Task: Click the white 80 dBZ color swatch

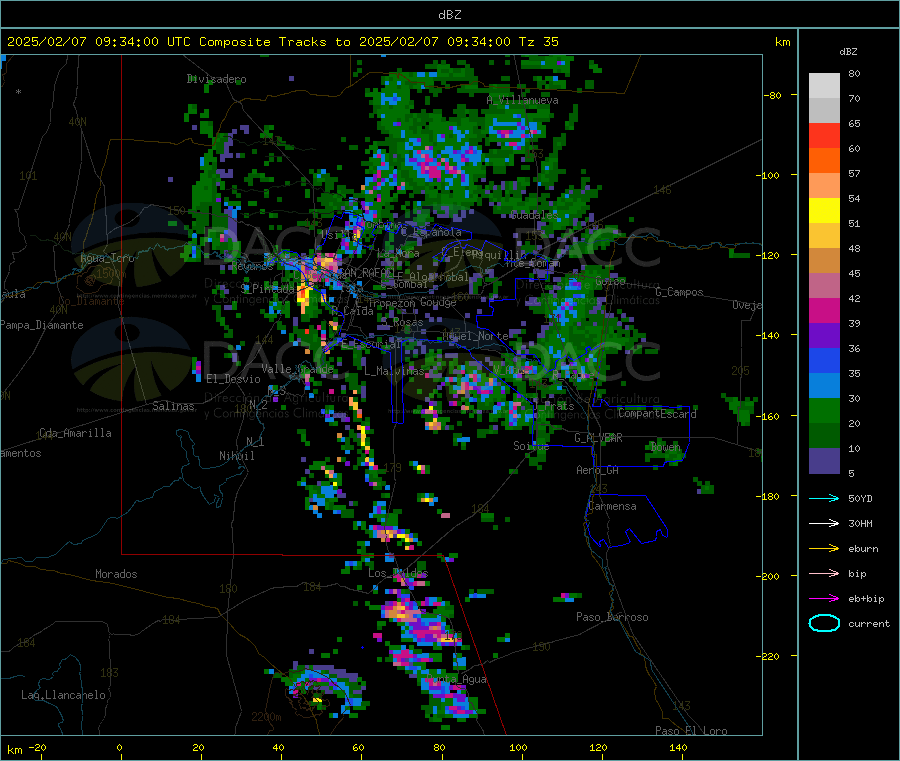Action: click(x=824, y=86)
